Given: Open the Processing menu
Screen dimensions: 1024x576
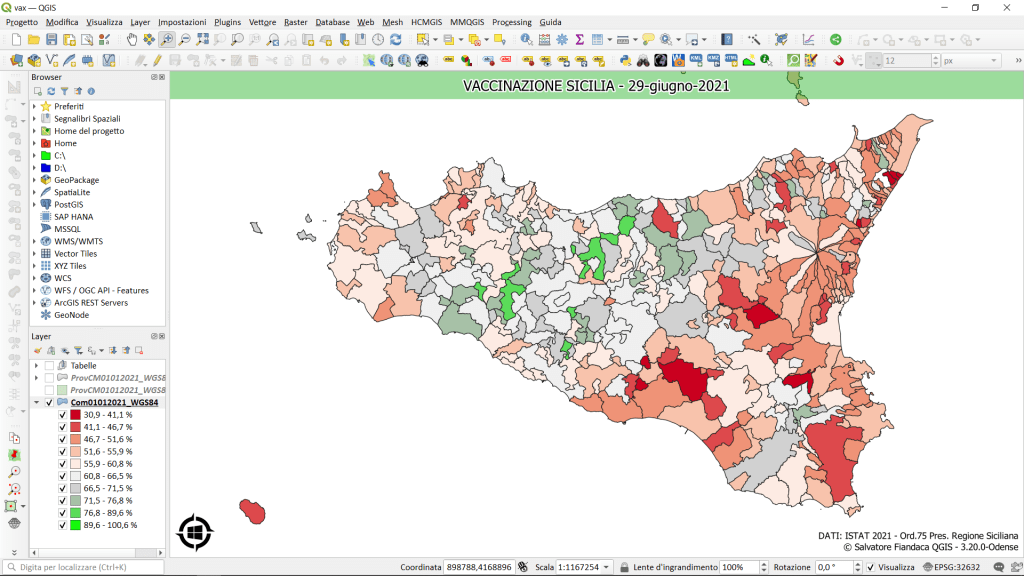Looking at the screenshot, I should [x=511, y=22].
